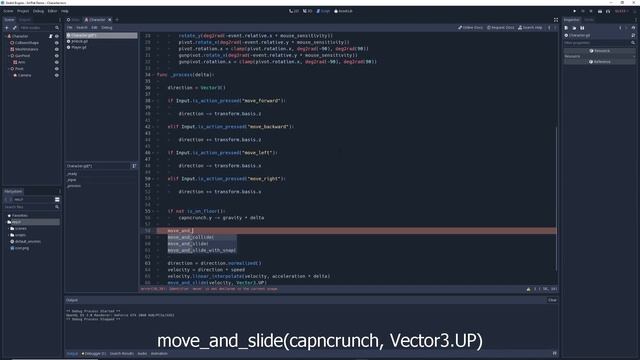The height and width of the screenshot is (360, 640).
Task: Click the search files magnifier icon
Action: (57, 207)
